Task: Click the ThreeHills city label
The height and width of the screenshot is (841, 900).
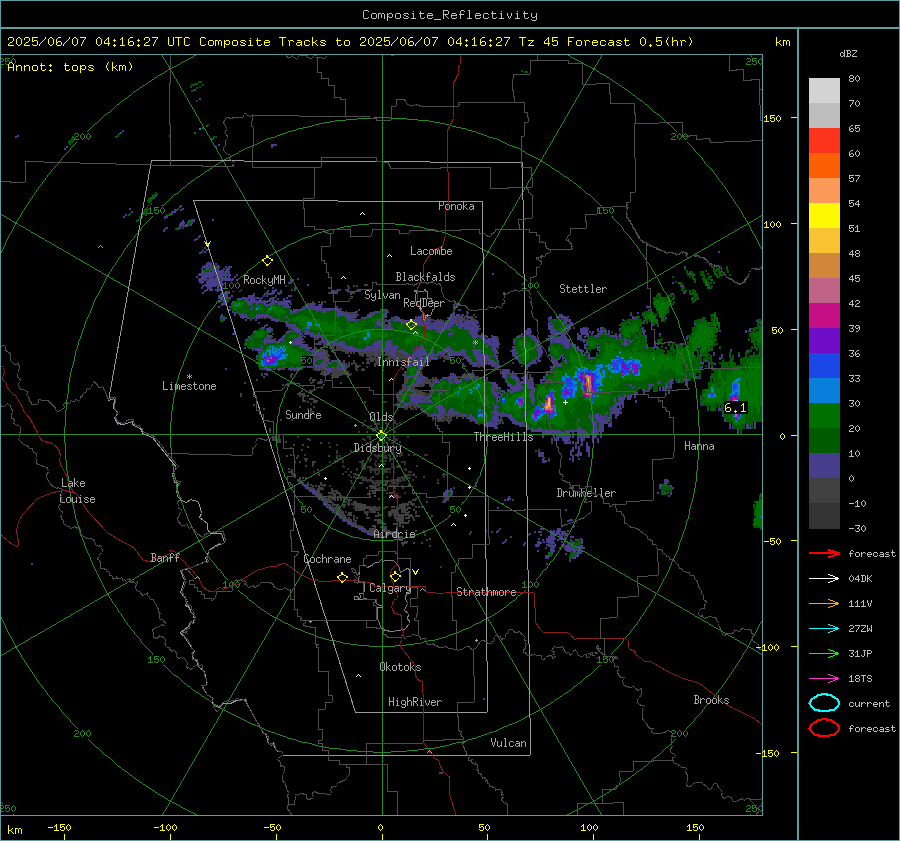Action: click(503, 437)
